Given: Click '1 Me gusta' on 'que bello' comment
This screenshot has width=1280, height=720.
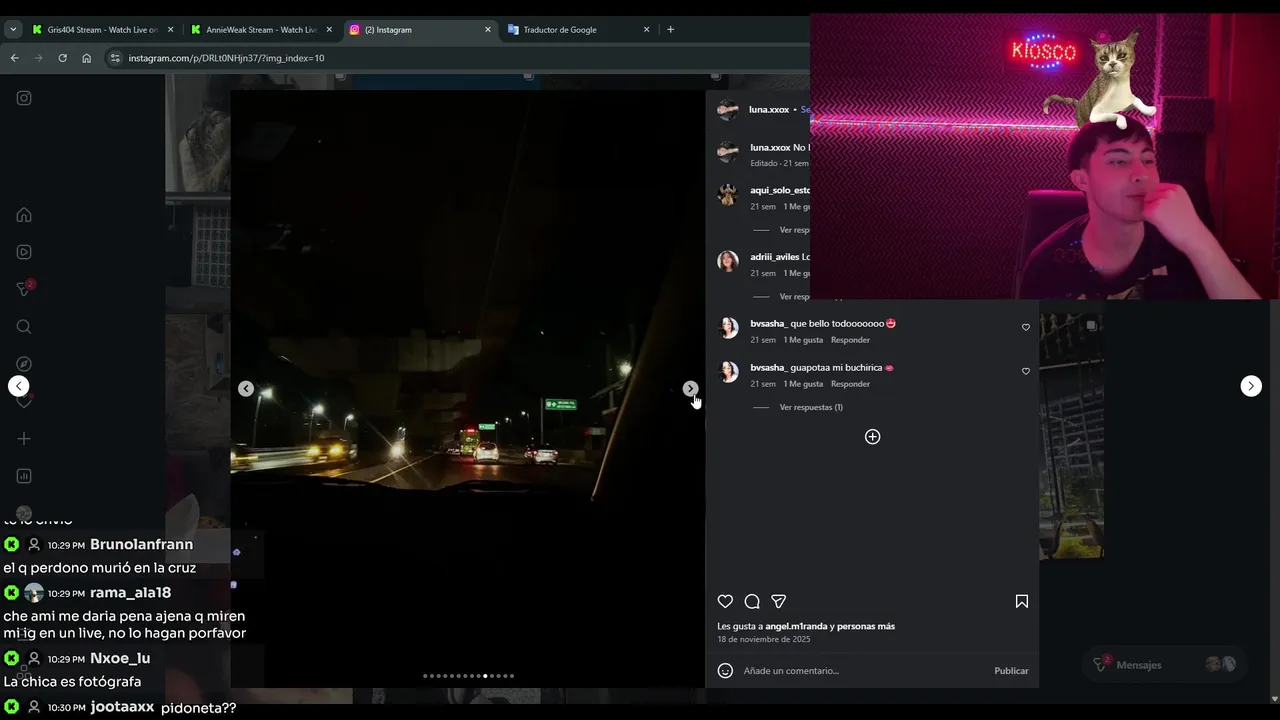Looking at the screenshot, I should point(803,340).
